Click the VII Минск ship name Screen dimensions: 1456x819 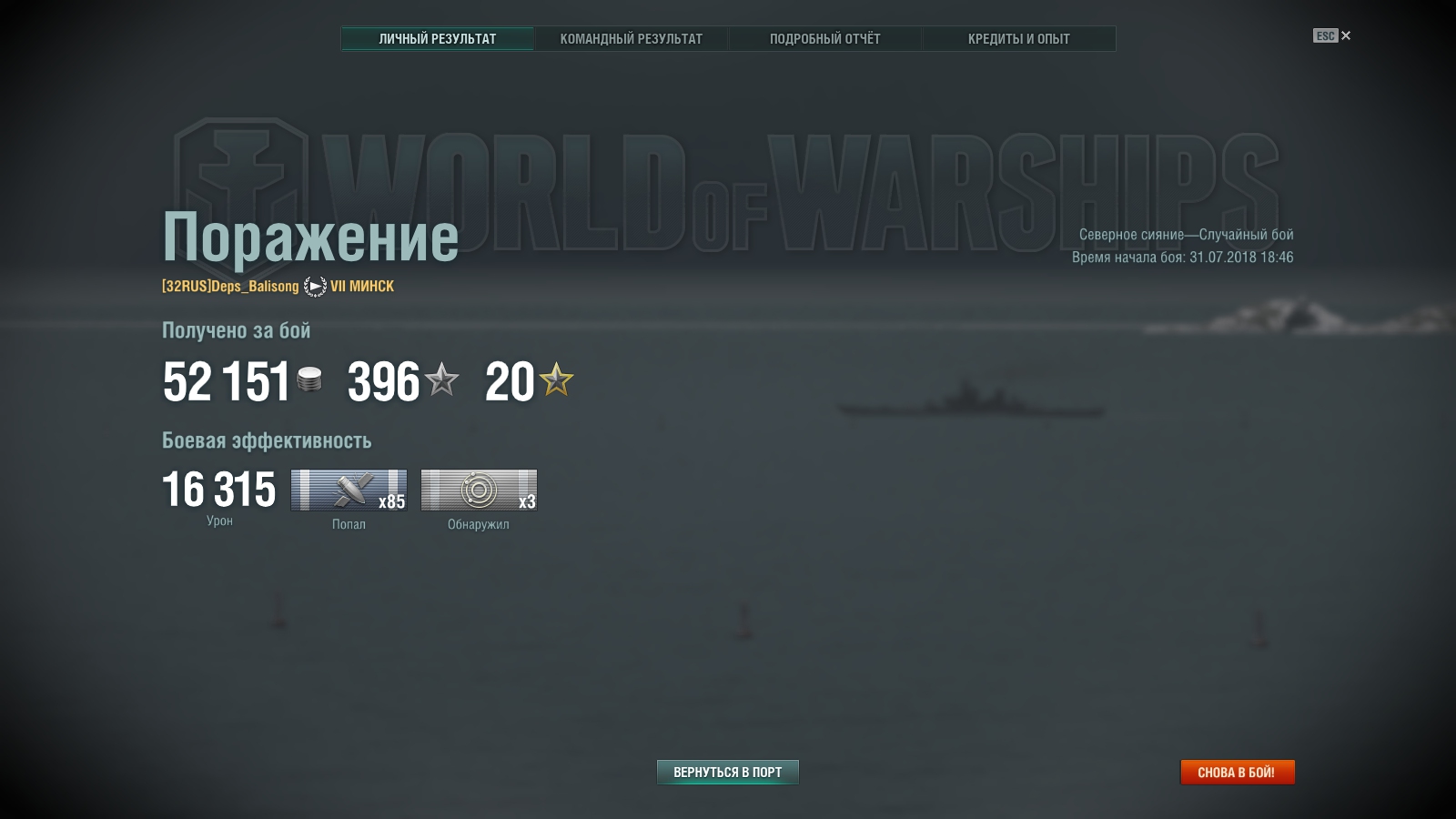362,286
